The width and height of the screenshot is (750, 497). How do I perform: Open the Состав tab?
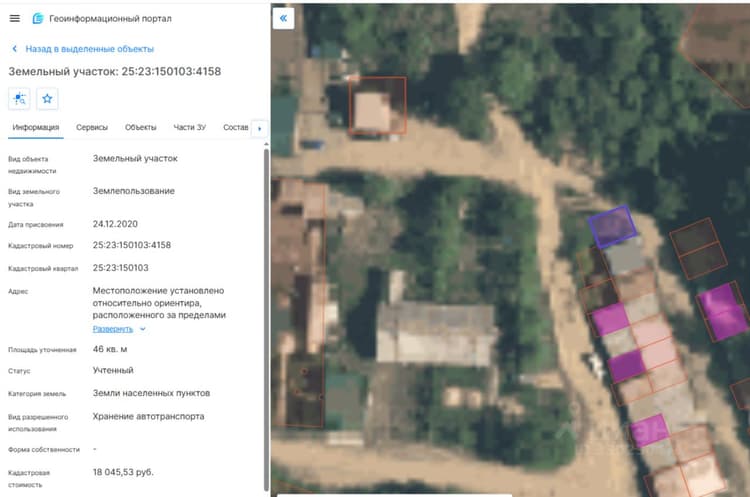pos(235,127)
